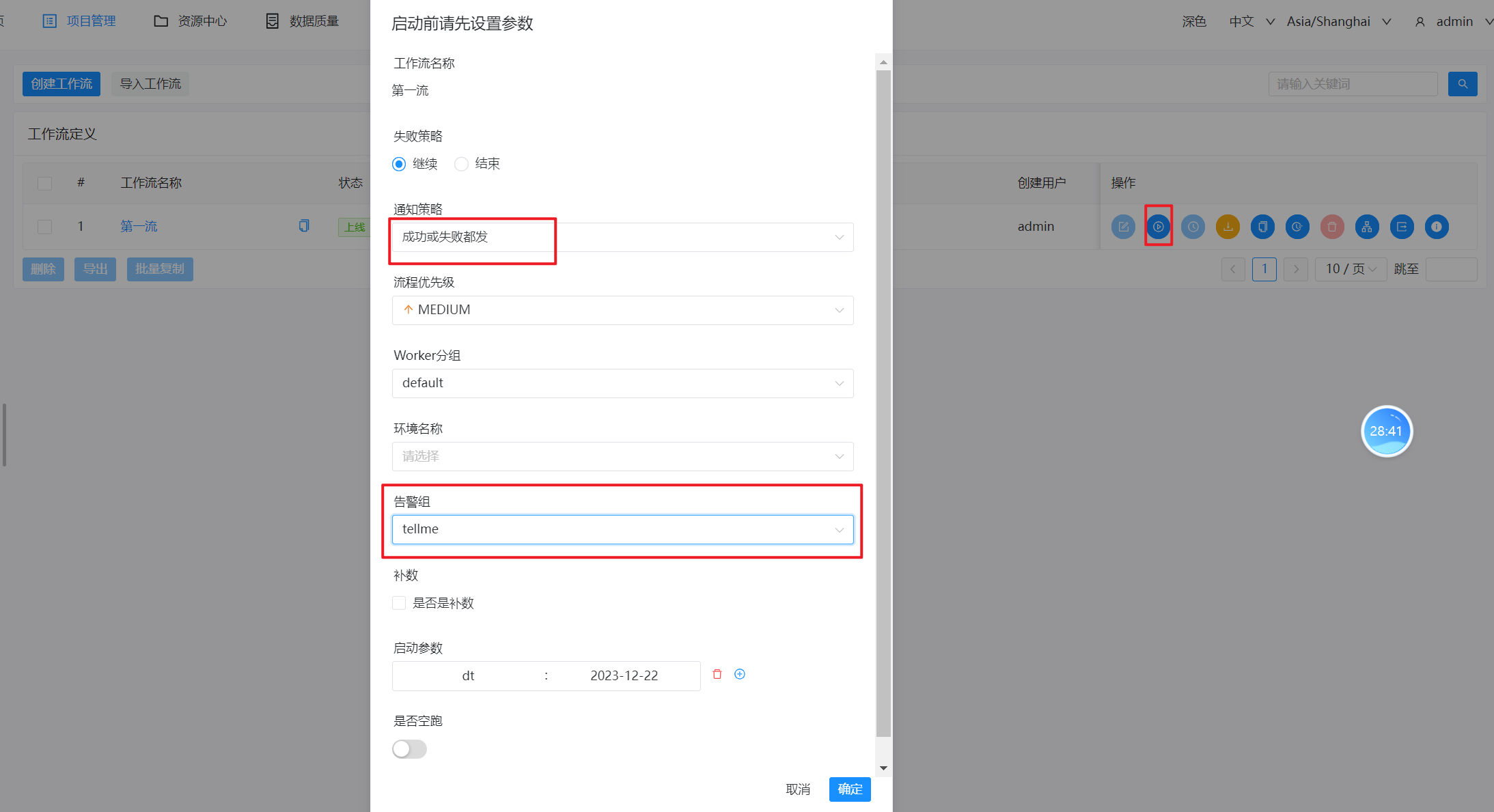The width and height of the screenshot is (1494, 812).
Task: Select the 结束 failure strategy radio
Action: tap(462, 164)
